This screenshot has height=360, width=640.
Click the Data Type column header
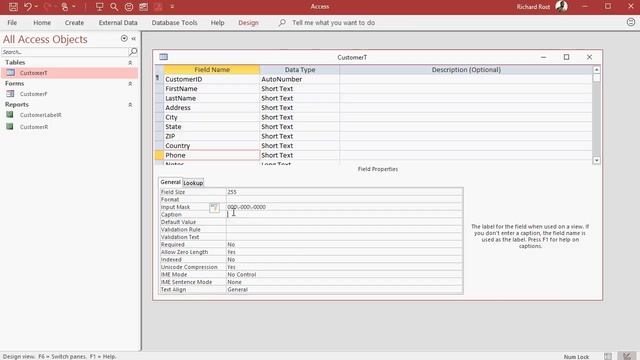[300, 70]
